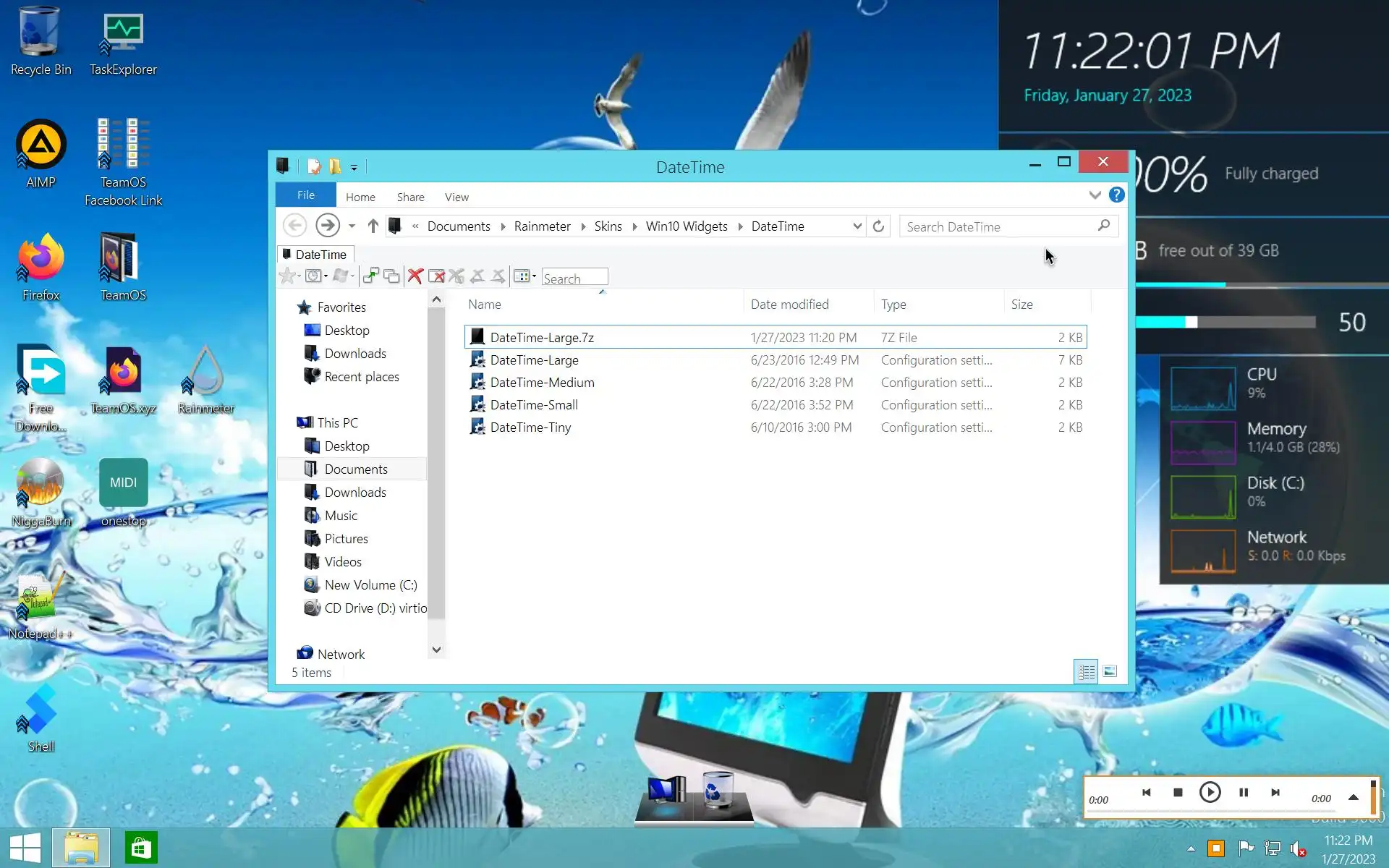Click the close other tabs icon
This screenshot has width=1389, height=868.
(436, 276)
